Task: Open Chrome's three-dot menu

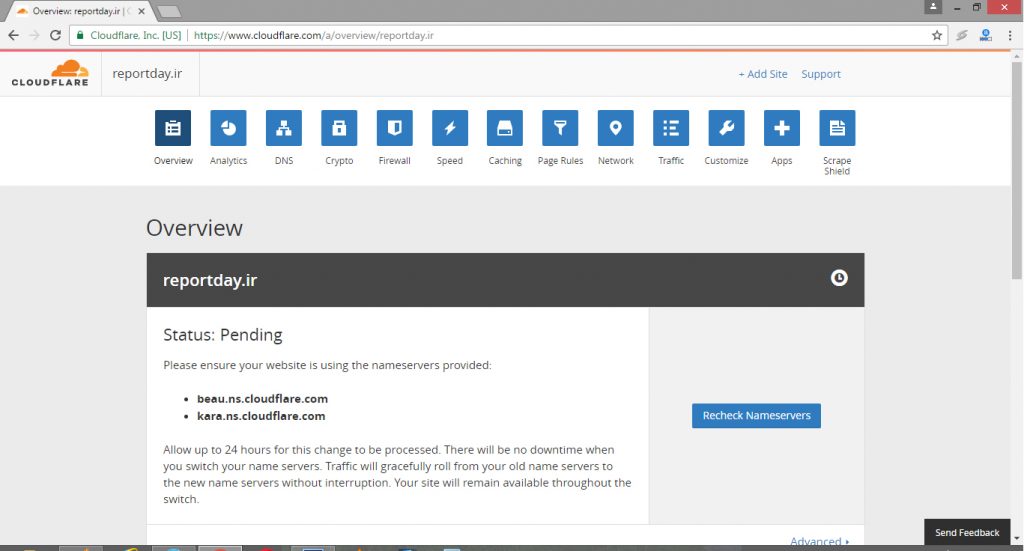Action: (x=1010, y=35)
